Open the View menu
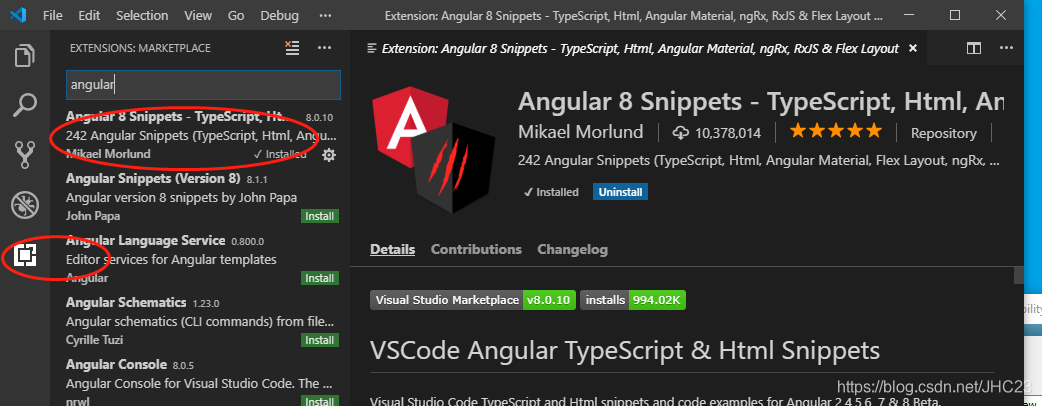The width and height of the screenshot is (1042, 406). tap(197, 15)
